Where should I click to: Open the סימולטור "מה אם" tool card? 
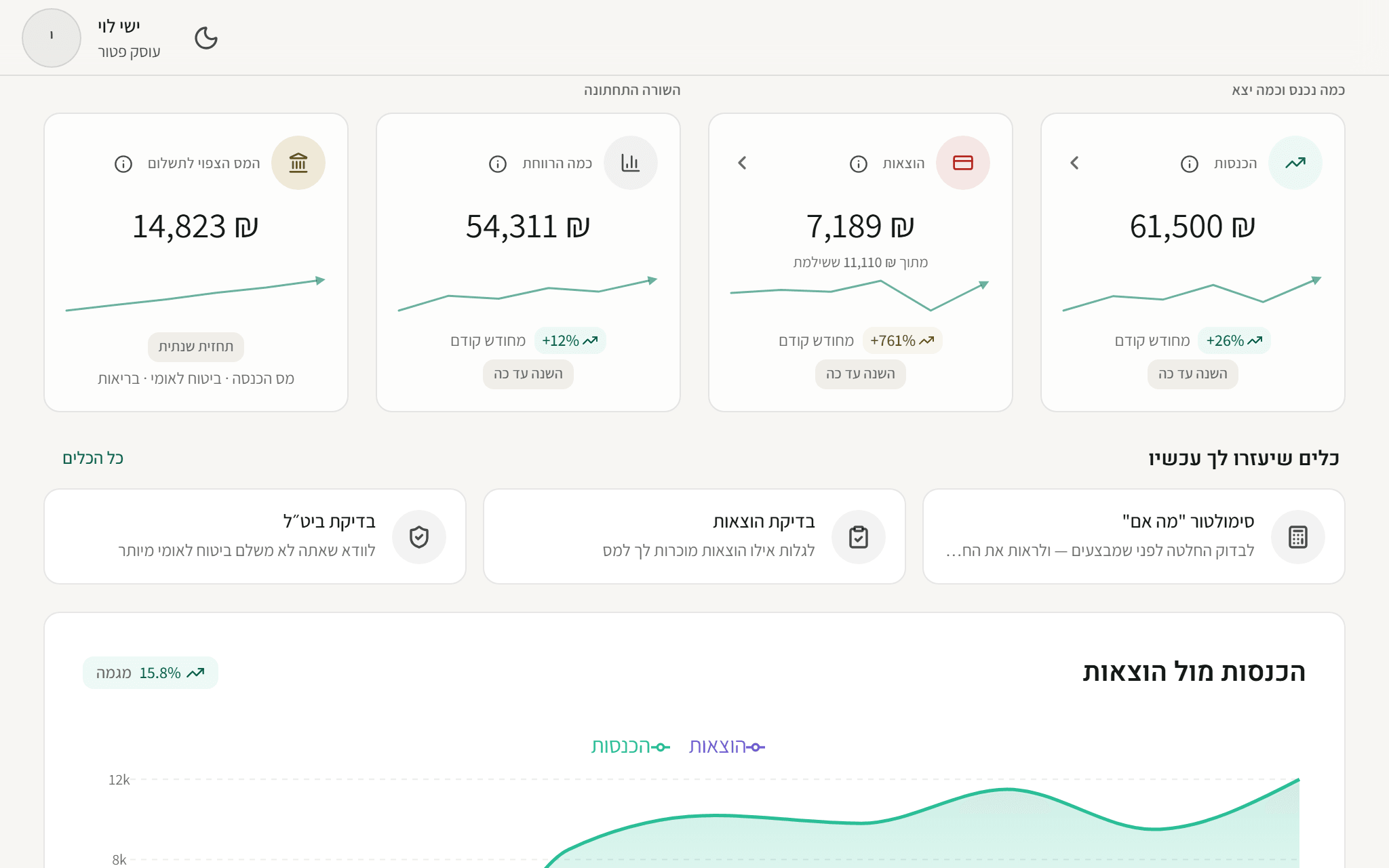click(x=1134, y=536)
